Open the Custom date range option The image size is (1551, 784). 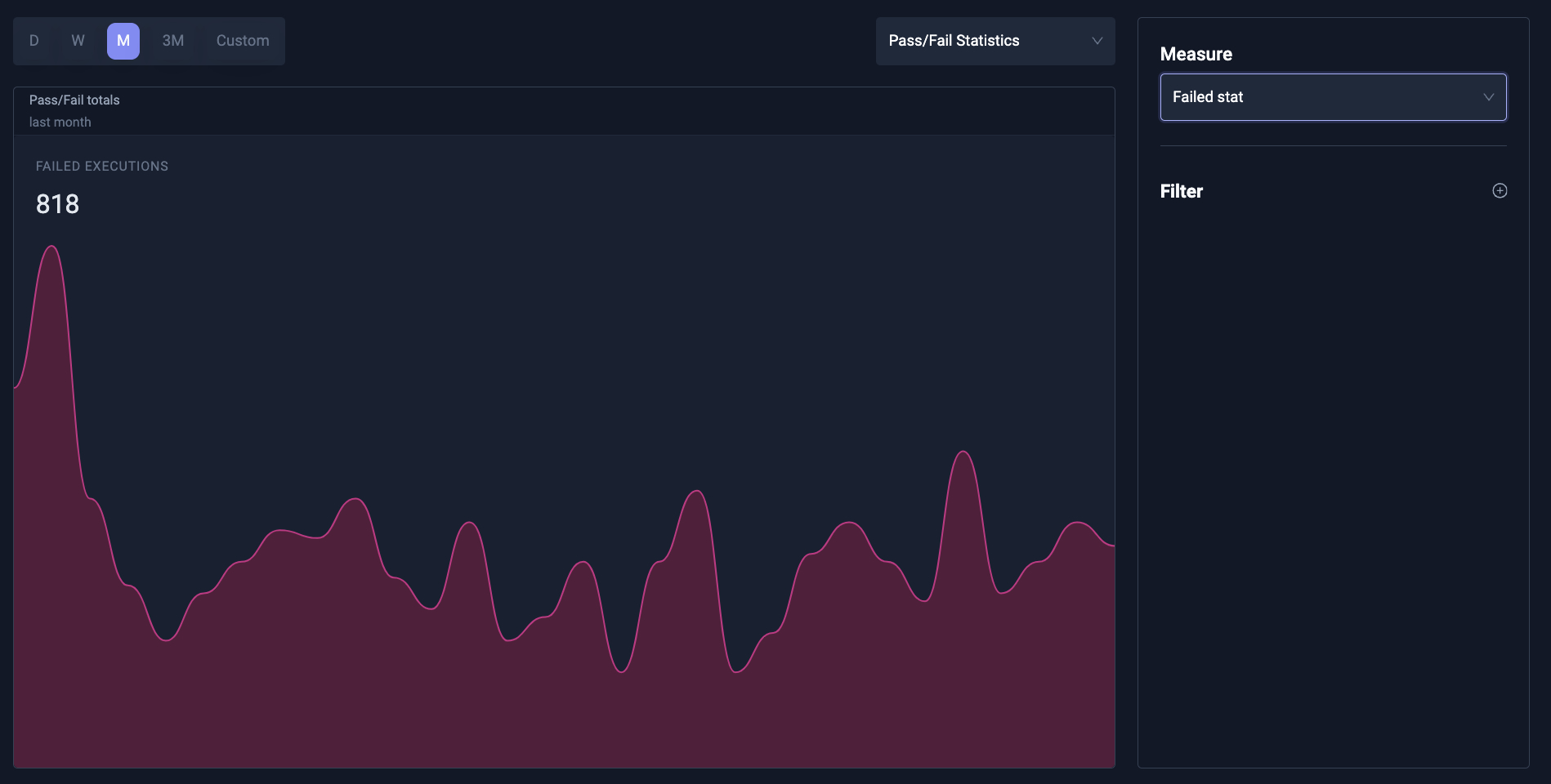point(243,41)
